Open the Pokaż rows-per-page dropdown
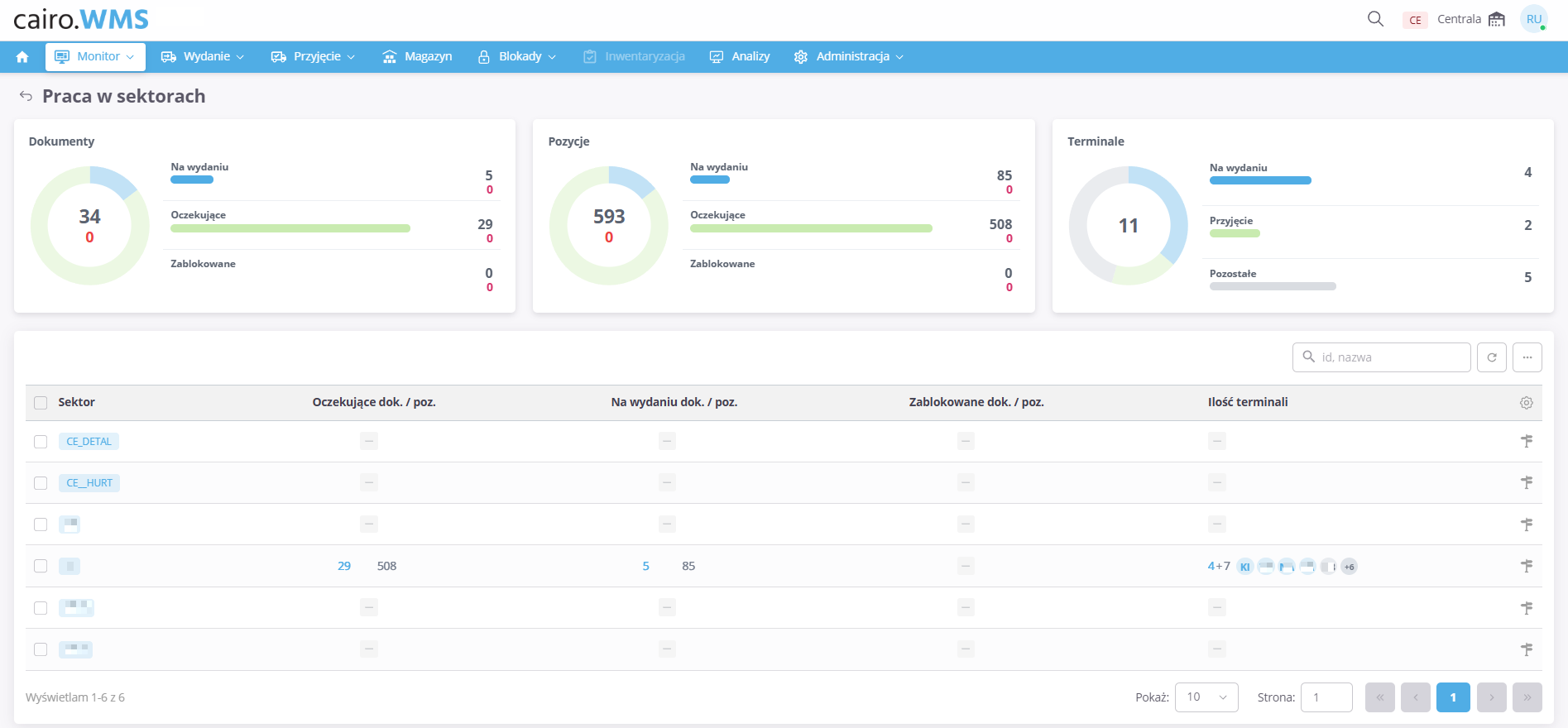 (x=1206, y=697)
